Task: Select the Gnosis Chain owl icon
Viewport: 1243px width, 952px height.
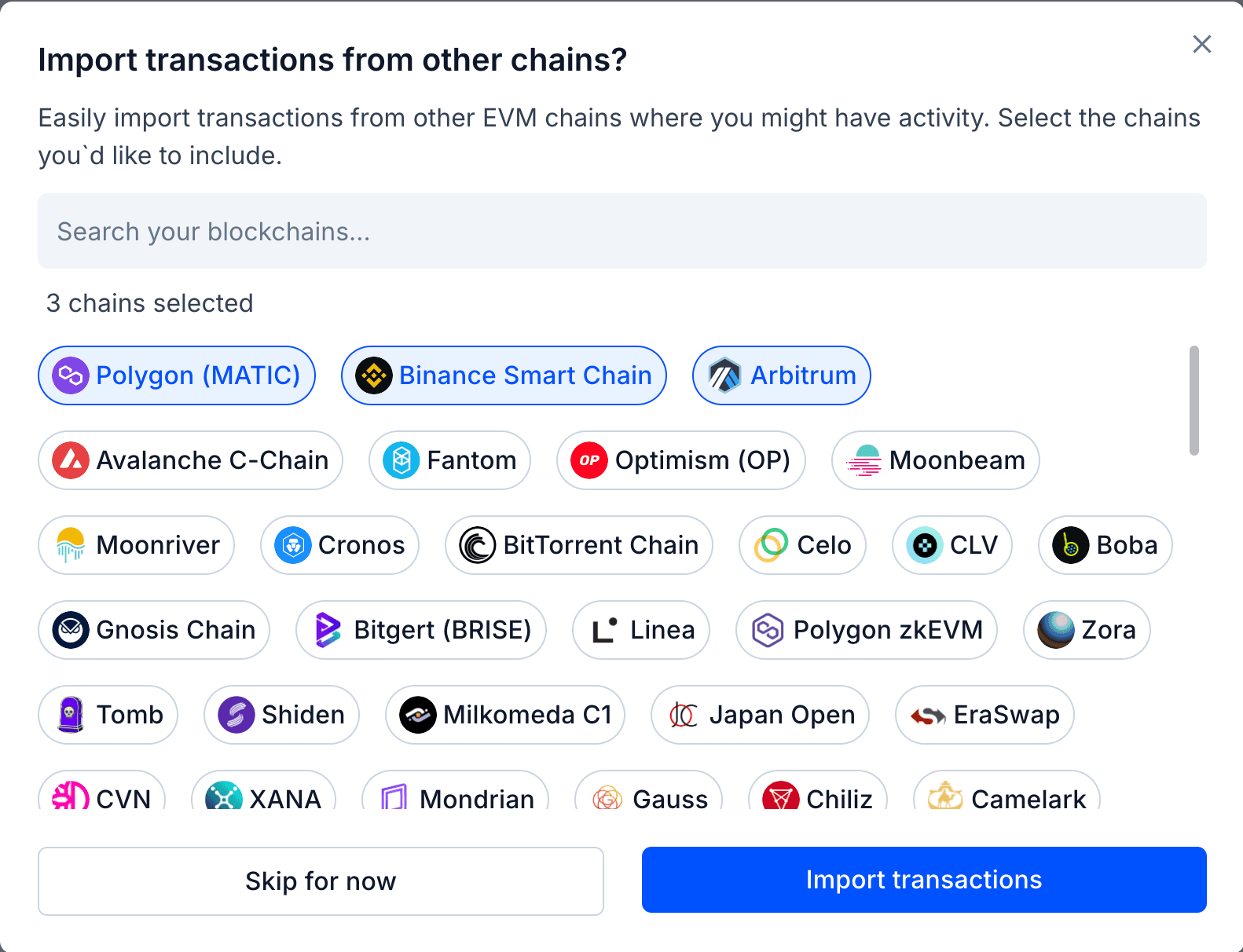Action: pos(71,630)
